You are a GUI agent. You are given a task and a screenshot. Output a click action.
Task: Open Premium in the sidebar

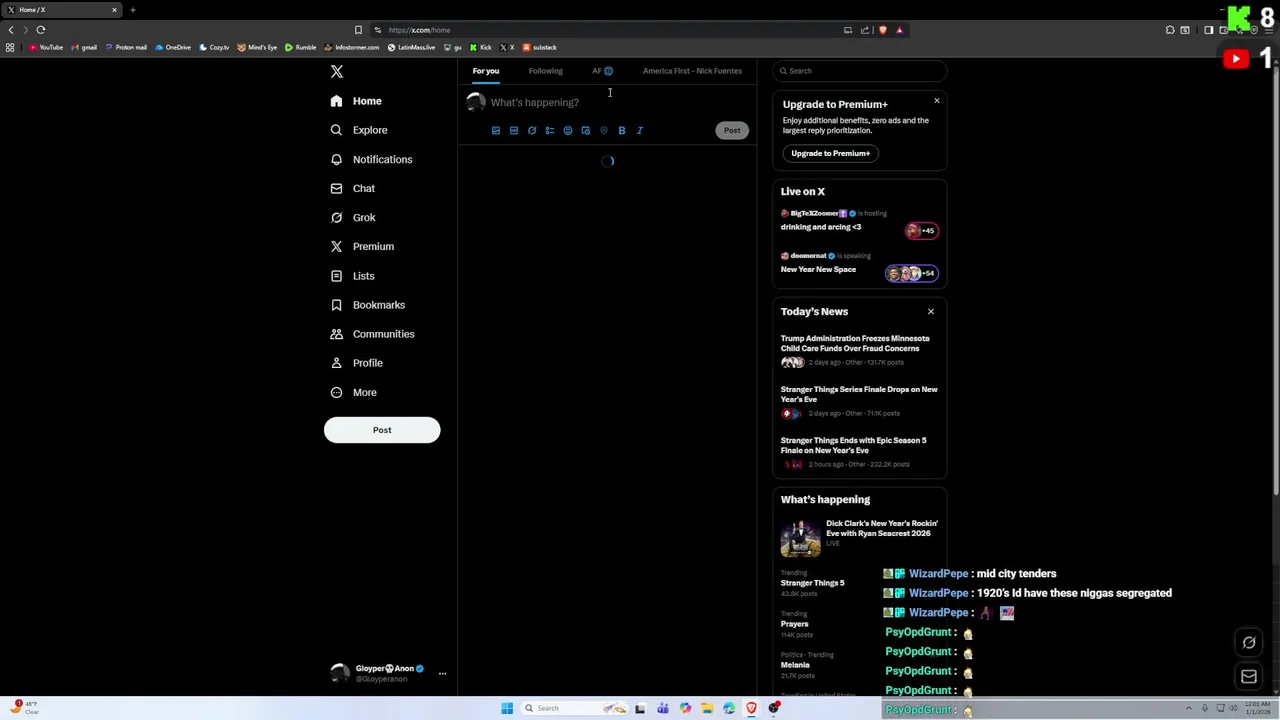coord(362,246)
